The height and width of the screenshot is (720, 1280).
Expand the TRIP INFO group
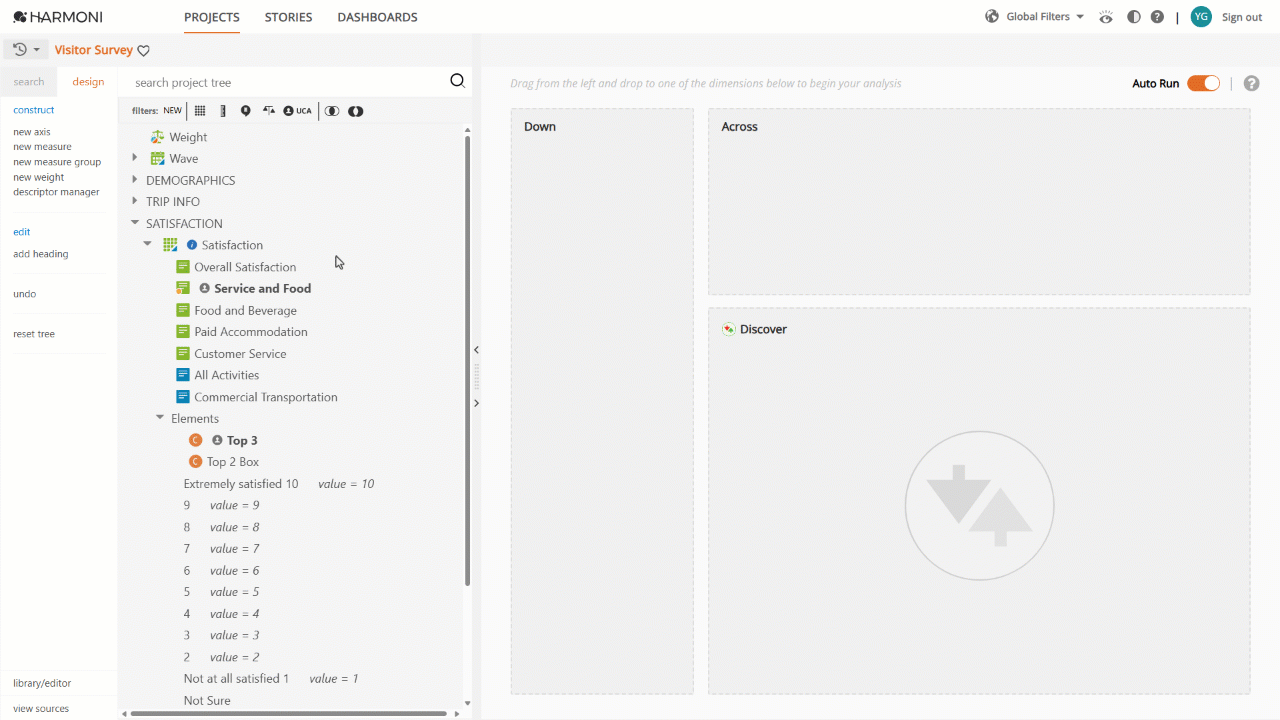tap(135, 201)
